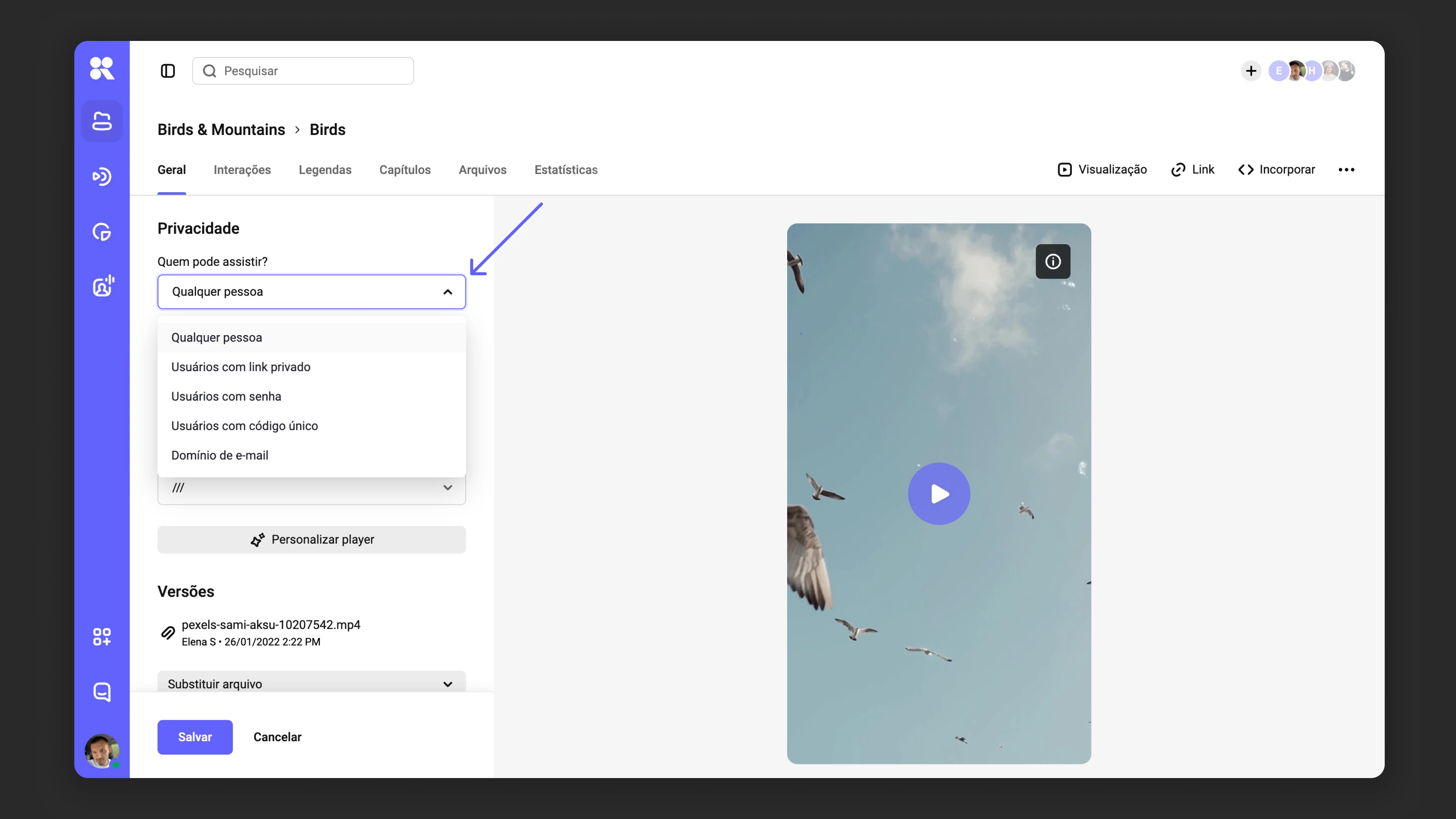
Task: Switch to the Interações tab
Action: 242,169
